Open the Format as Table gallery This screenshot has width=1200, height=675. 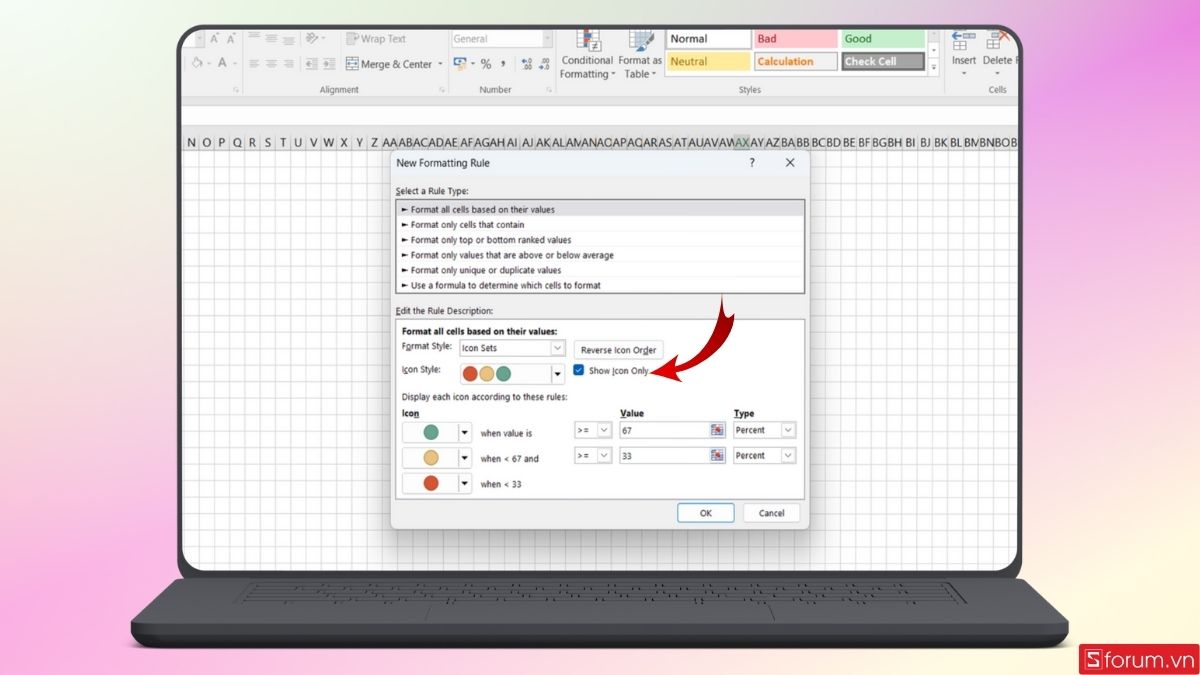click(640, 55)
